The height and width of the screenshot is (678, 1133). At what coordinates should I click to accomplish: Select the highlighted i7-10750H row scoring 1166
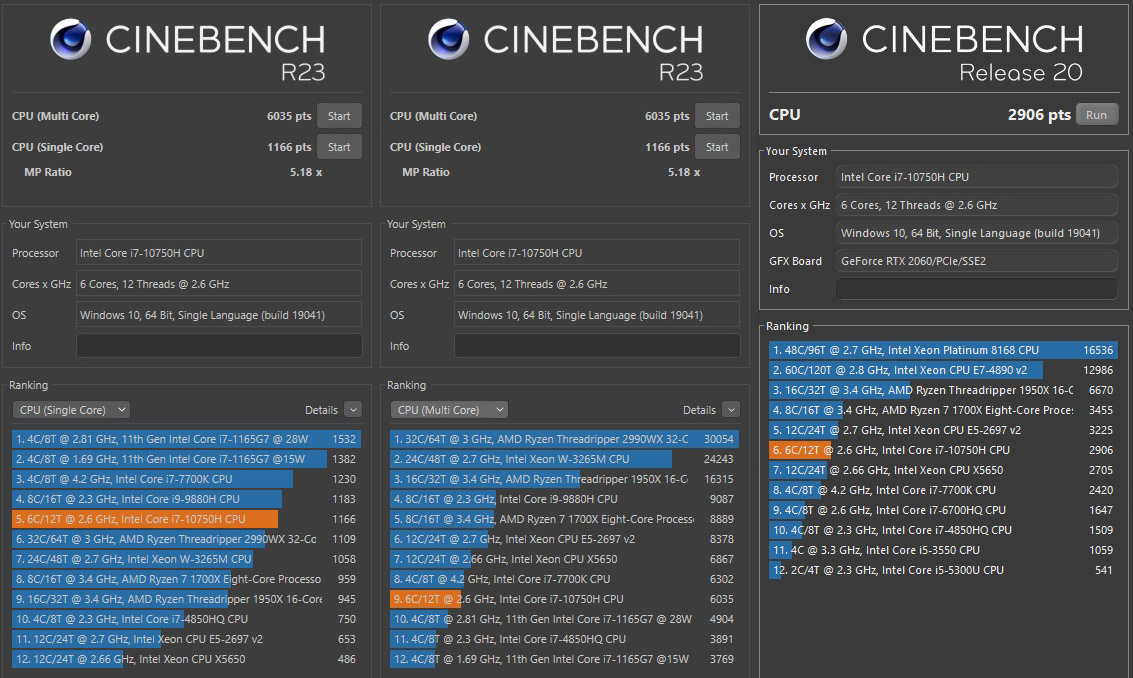point(186,519)
